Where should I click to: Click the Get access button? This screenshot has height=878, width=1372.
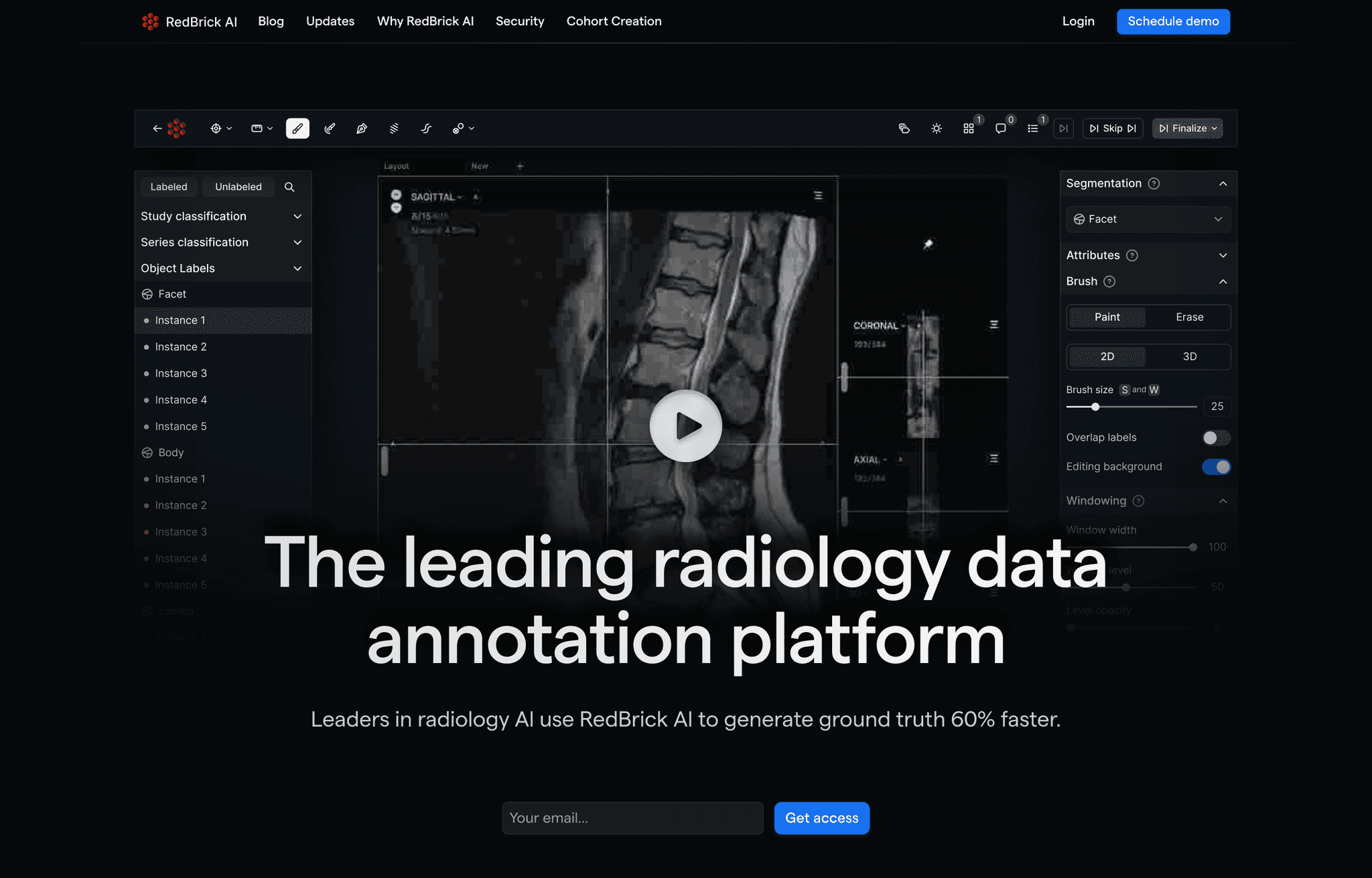[x=822, y=818]
